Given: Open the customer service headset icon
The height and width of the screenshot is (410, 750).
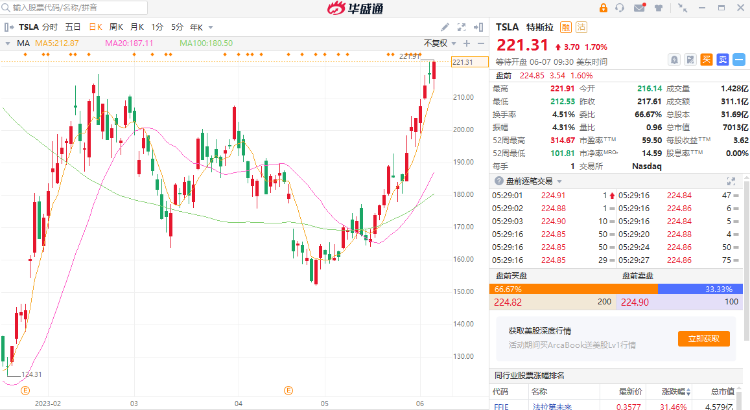Looking at the screenshot, I should tap(620, 8).
